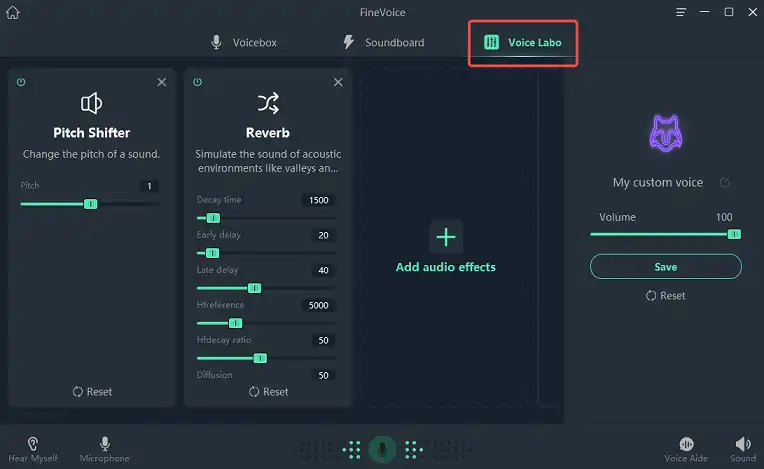Edit the Hfreference value 5000
This screenshot has height=469, width=764.
coord(319,305)
